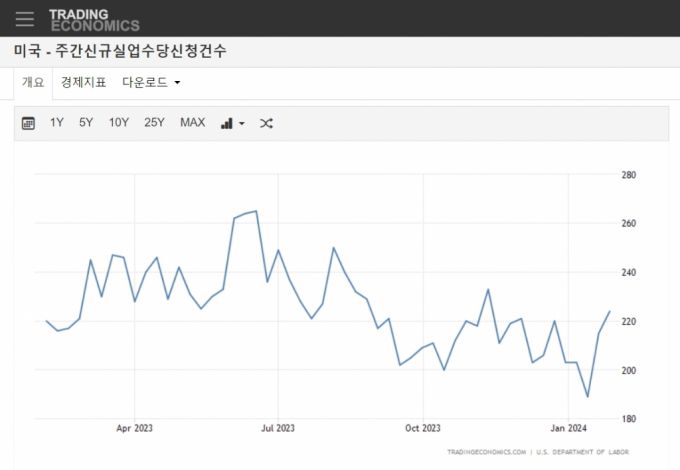Select the MAX time range

(x=192, y=123)
